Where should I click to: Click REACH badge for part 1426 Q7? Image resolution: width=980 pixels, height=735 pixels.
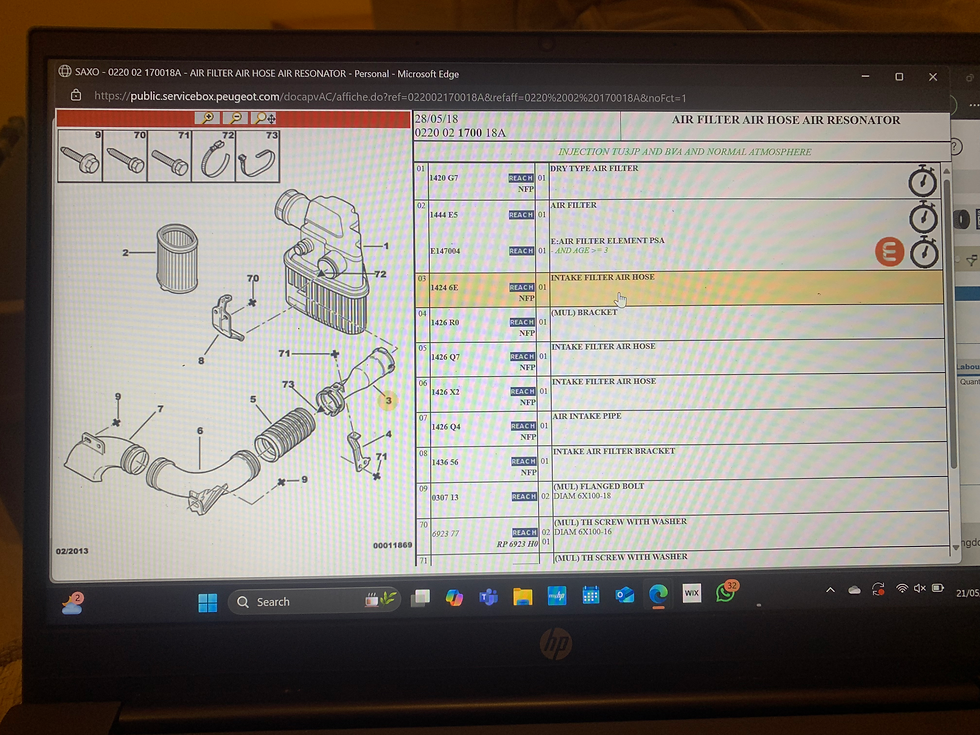pyautogui.click(x=522, y=357)
